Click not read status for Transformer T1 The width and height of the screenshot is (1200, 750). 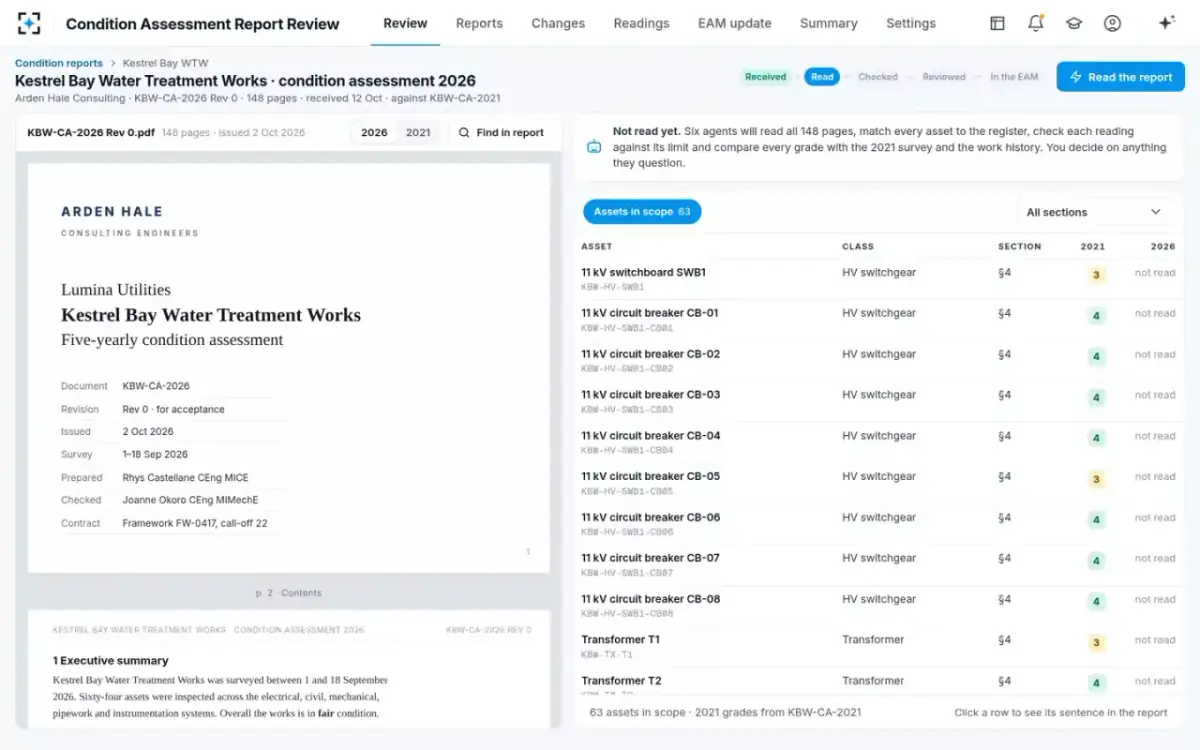pos(1155,640)
